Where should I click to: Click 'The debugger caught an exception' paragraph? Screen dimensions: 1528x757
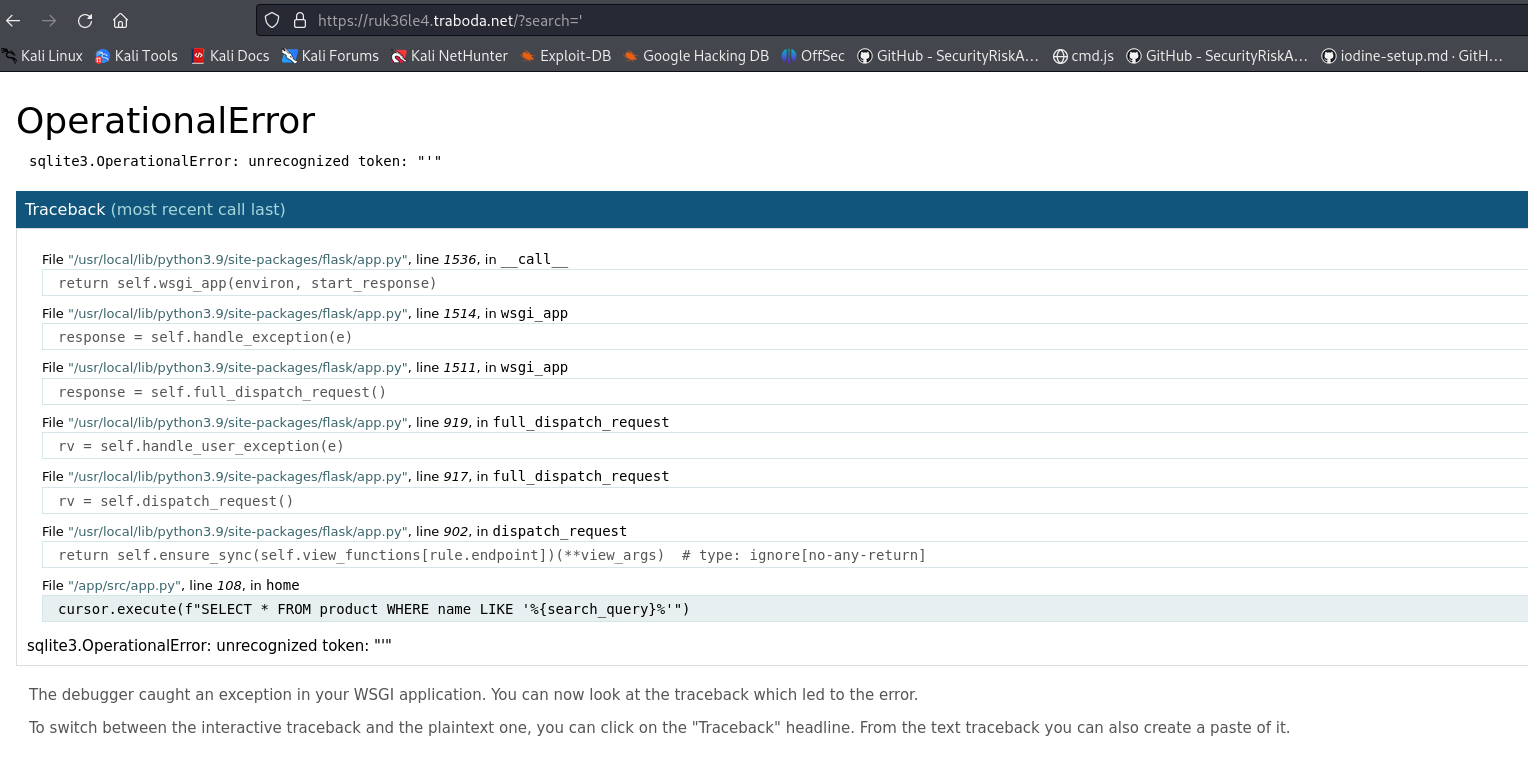point(473,694)
